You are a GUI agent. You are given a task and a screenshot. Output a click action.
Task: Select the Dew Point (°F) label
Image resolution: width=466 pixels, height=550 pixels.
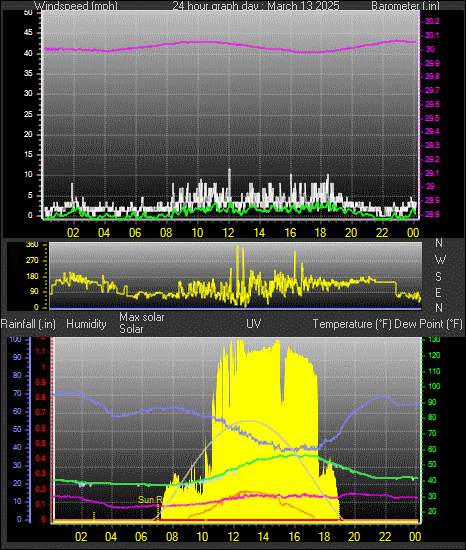[x=428, y=324]
